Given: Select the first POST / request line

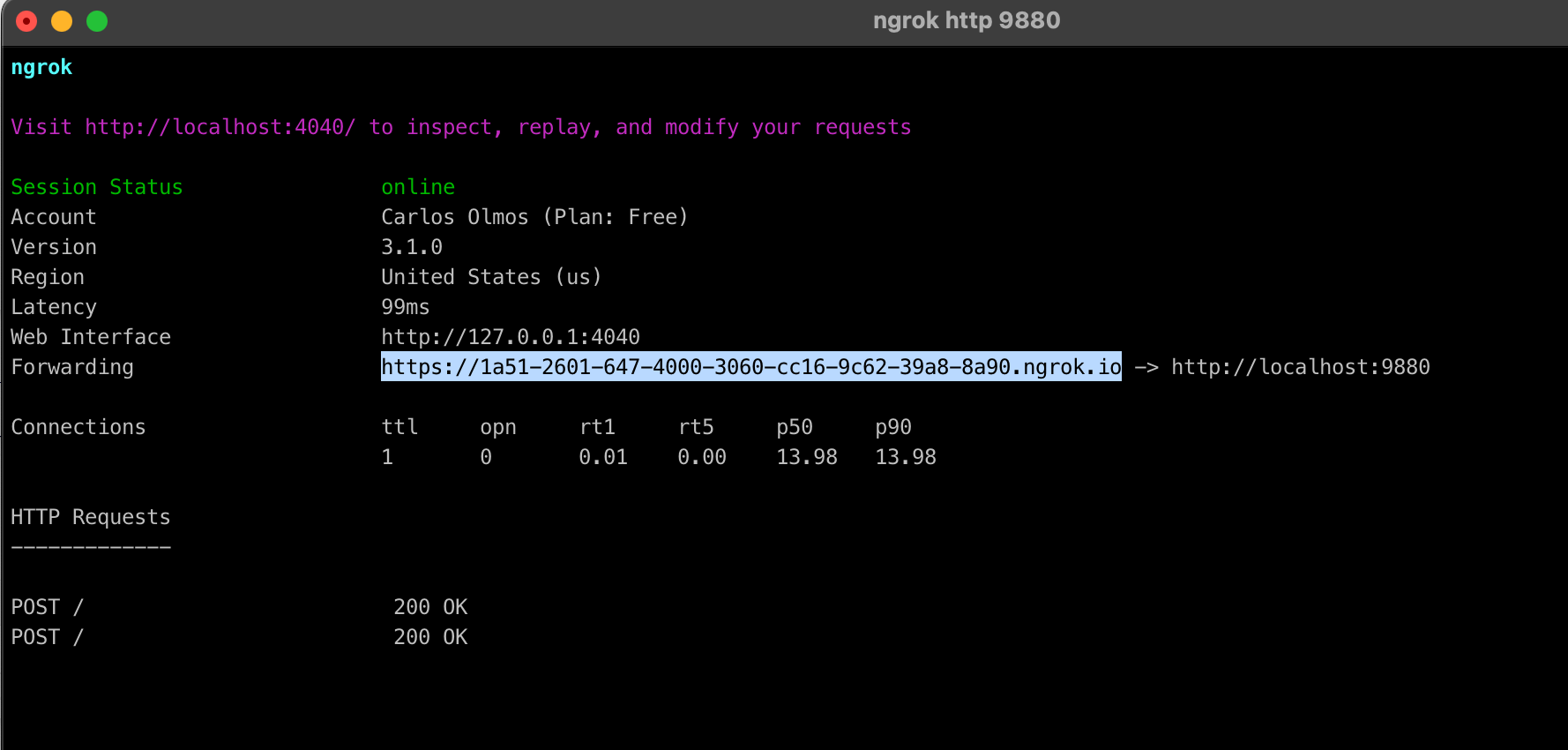Looking at the screenshot, I should click(47, 607).
